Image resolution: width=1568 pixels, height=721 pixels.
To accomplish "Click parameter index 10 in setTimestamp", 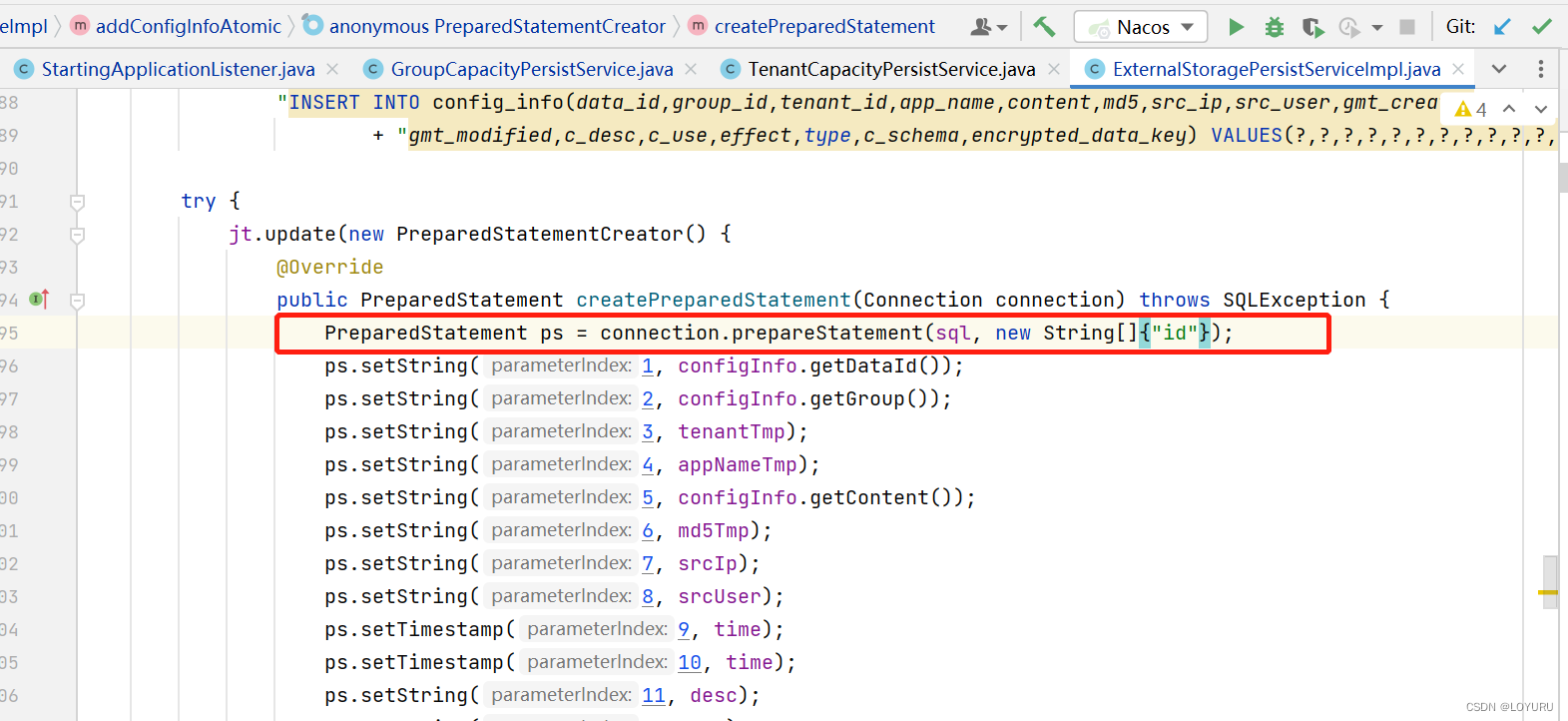I will click(690, 662).
